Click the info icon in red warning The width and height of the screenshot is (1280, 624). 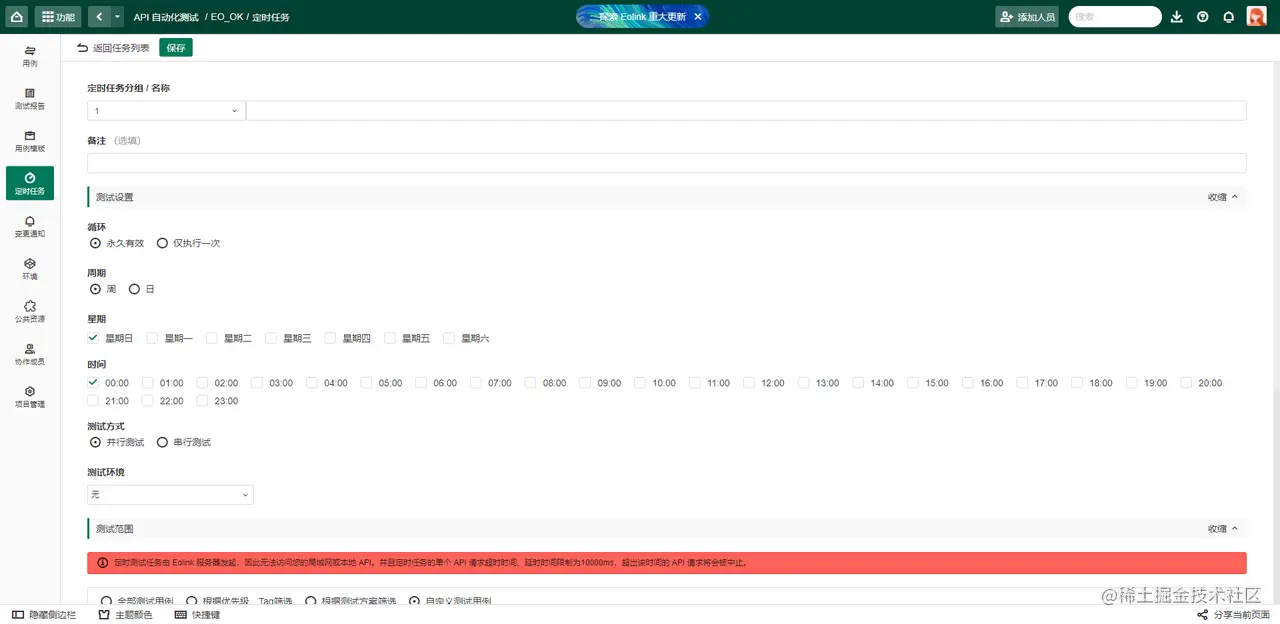pos(102,563)
